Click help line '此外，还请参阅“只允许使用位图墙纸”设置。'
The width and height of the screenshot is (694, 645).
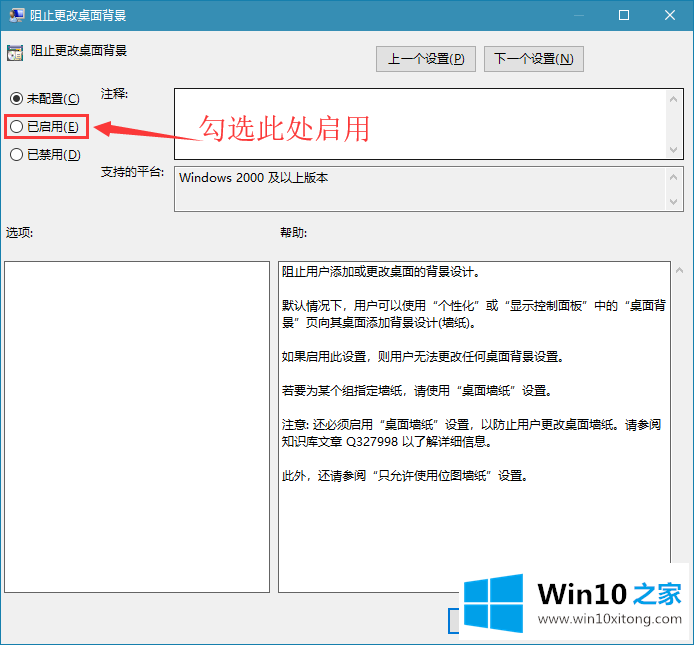coord(405,475)
